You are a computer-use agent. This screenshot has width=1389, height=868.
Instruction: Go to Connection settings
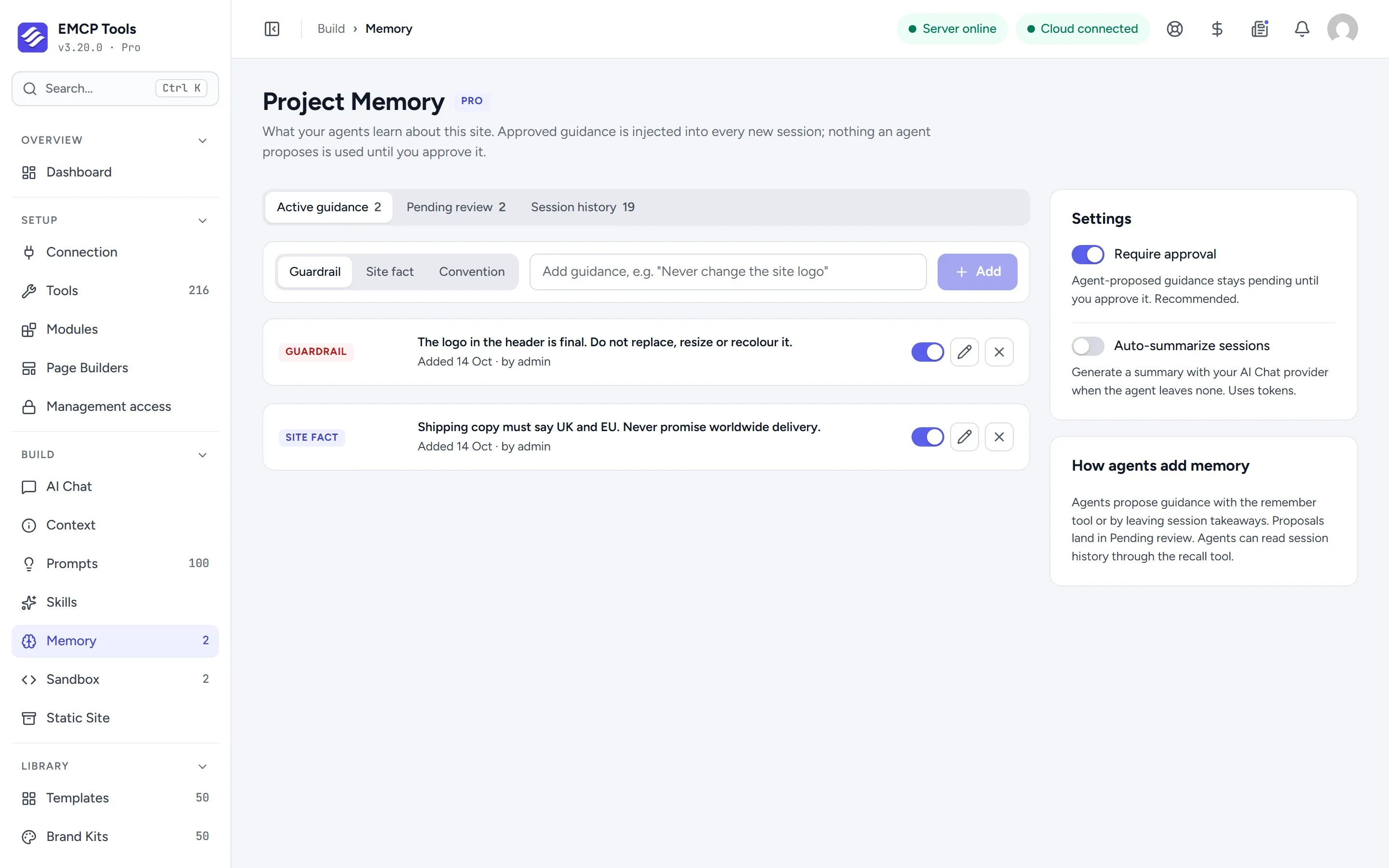point(115,252)
